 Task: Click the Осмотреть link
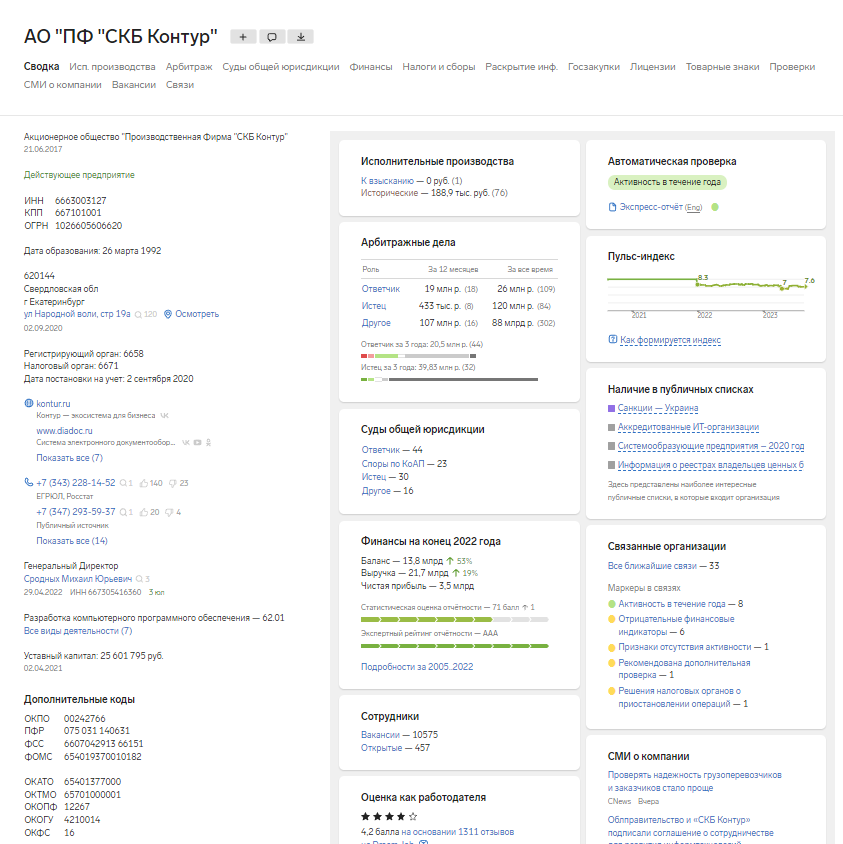tap(197, 314)
